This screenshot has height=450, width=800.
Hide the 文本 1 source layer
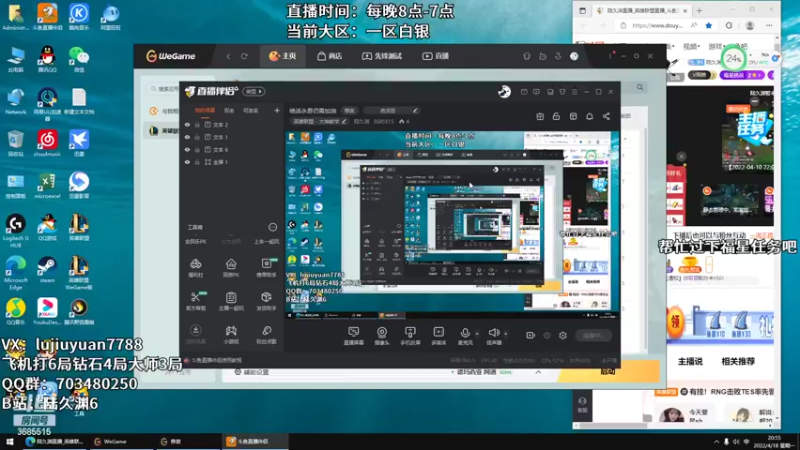(187, 137)
